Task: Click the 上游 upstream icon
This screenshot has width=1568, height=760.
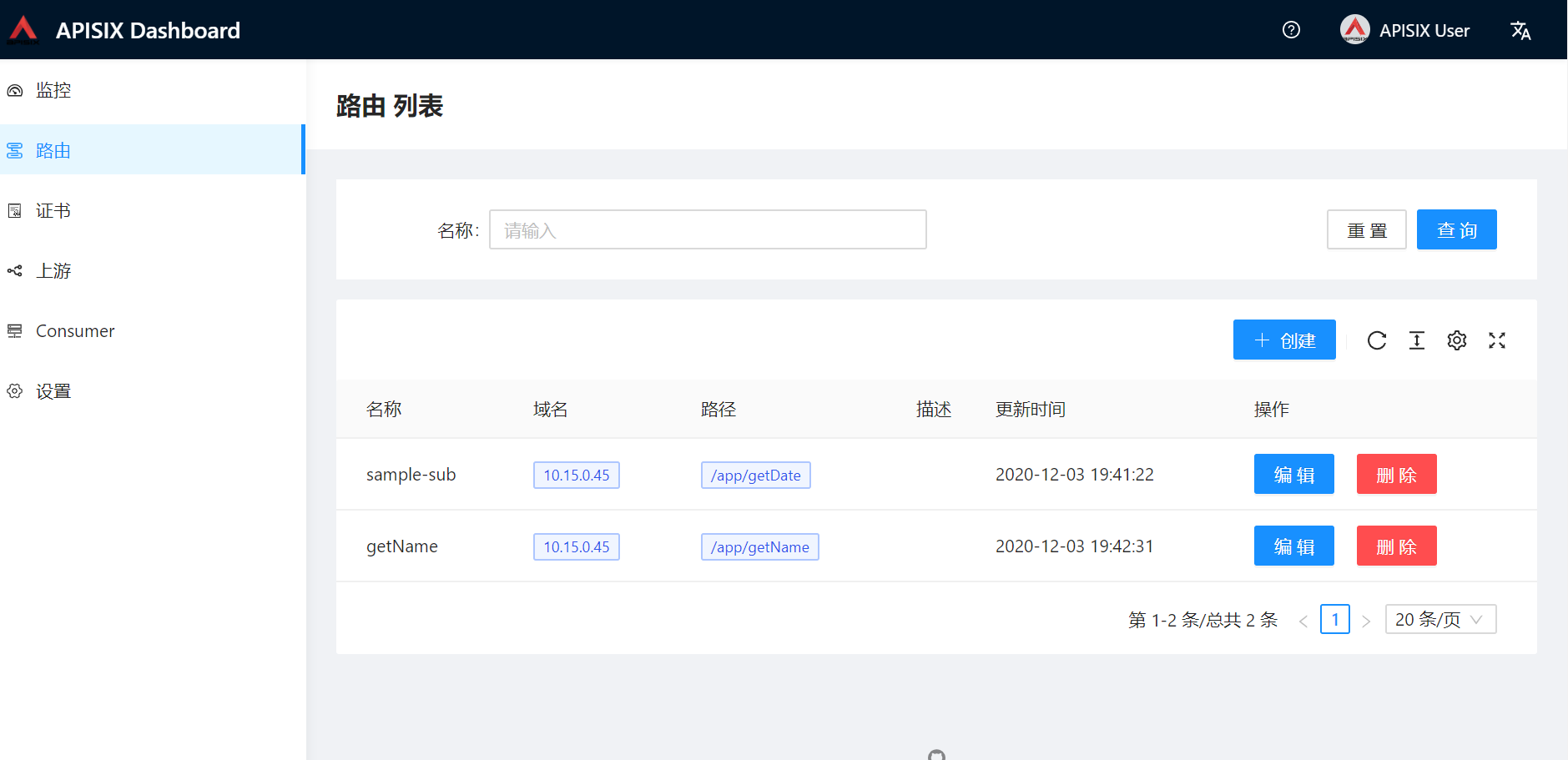Action: [14, 270]
